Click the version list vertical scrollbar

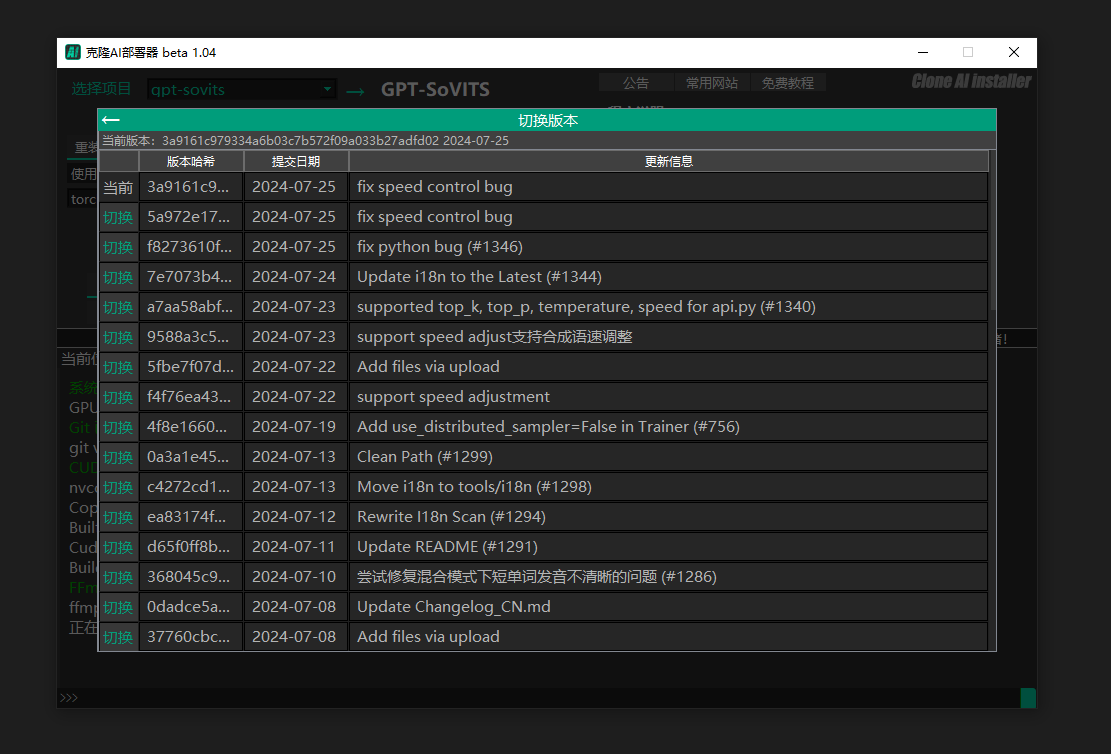pyautogui.click(x=992, y=230)
